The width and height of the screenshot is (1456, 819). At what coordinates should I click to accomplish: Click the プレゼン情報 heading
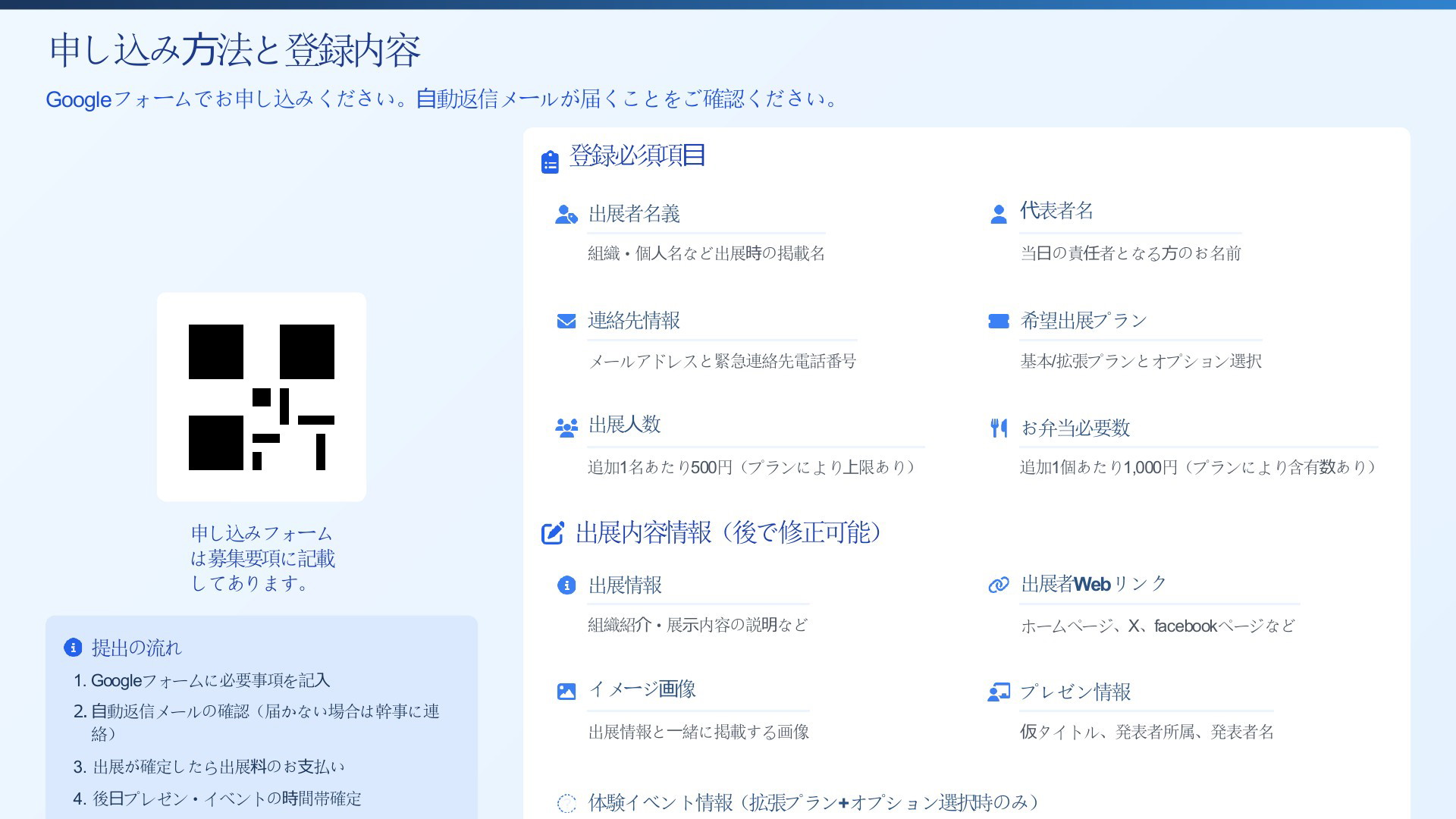(1075, 692)
